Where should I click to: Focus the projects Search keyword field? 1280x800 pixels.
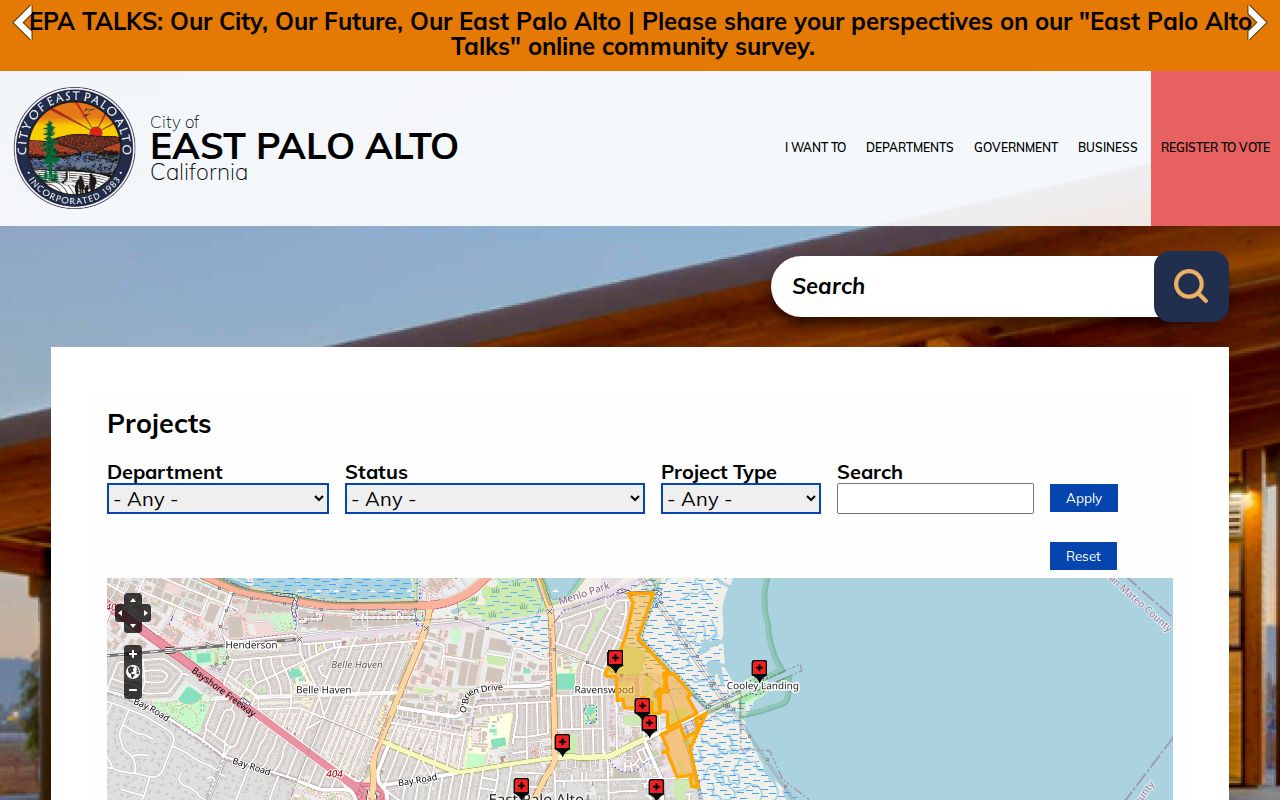click(935, 498)
